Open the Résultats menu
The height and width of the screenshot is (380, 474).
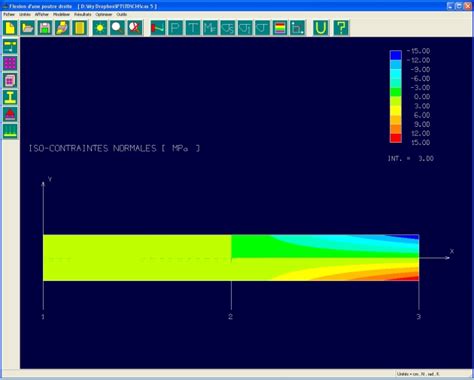coord(82,15)
